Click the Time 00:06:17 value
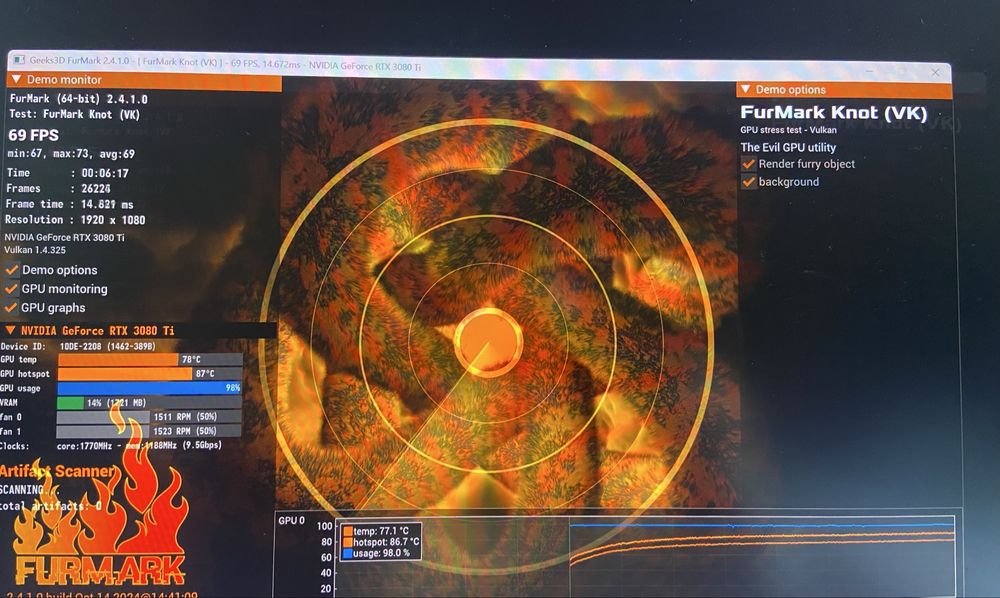 [105, 173]
